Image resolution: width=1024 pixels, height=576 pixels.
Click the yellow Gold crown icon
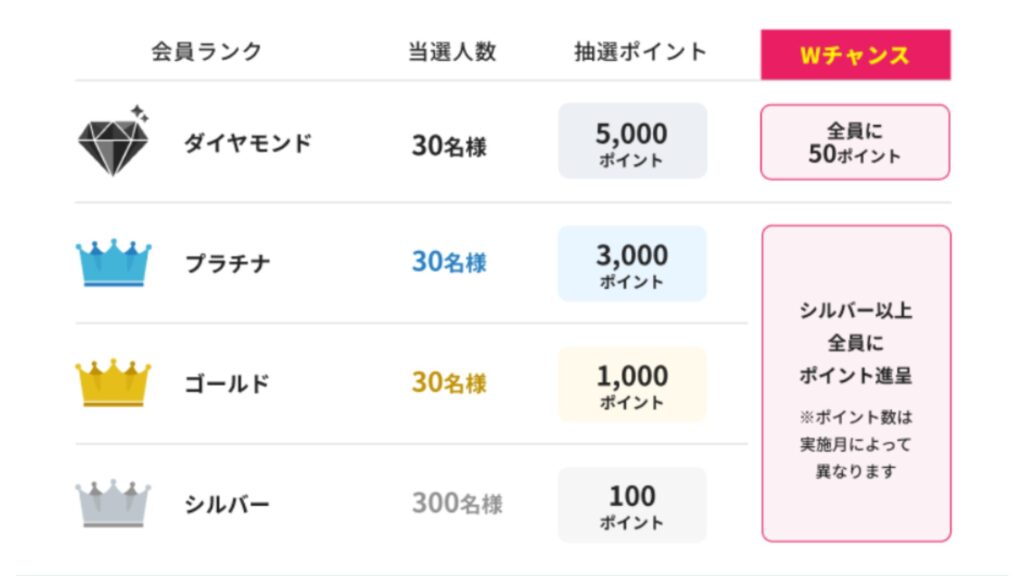point(113,383)
